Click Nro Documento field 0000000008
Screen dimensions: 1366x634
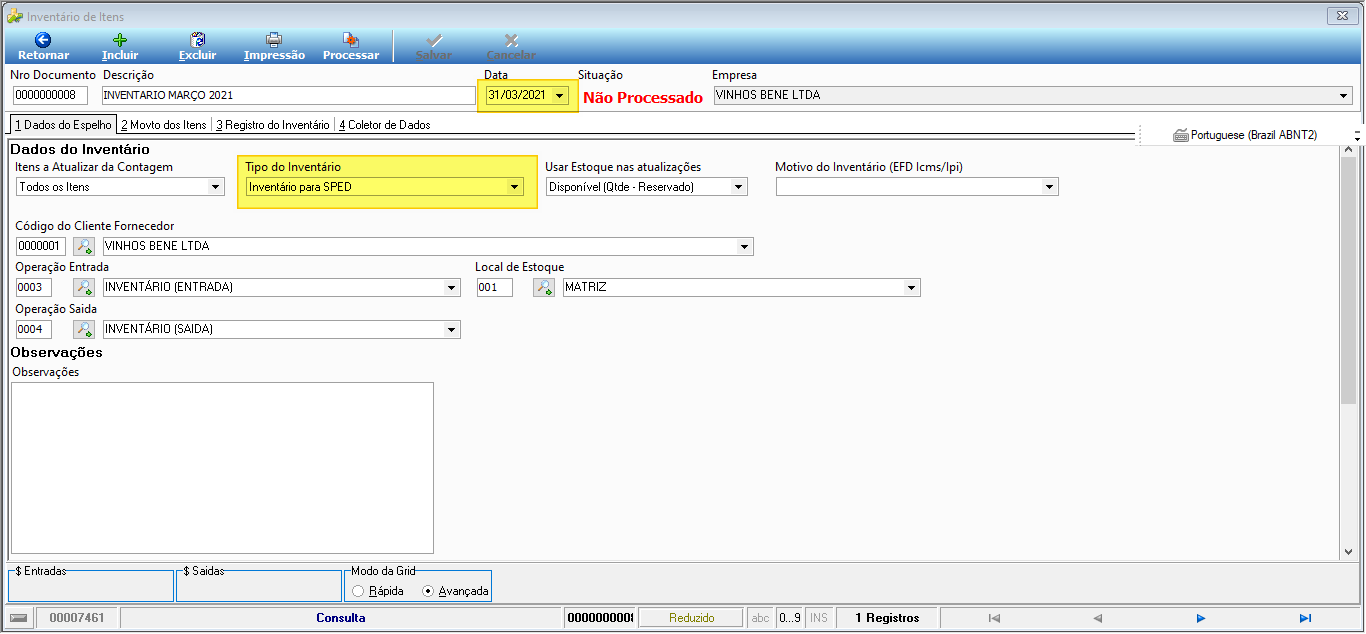(51, 95)
